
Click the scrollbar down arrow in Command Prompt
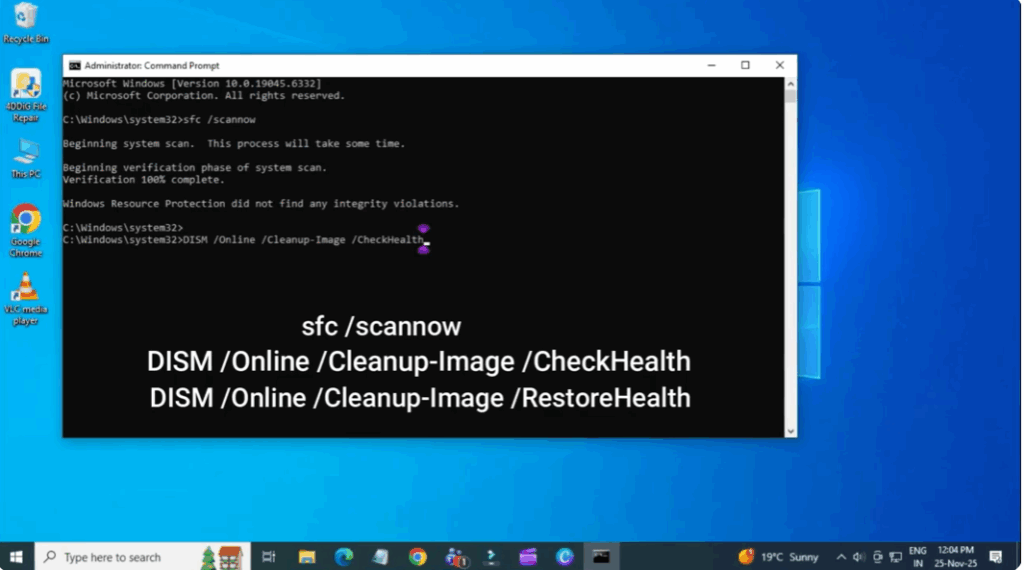(x=790, y=431)
